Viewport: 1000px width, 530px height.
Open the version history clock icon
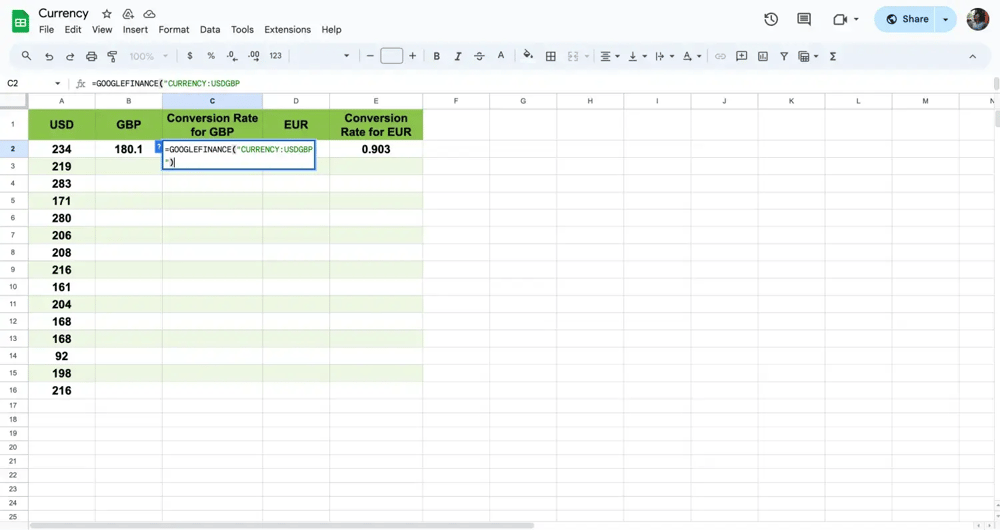[x=771, y=19]
